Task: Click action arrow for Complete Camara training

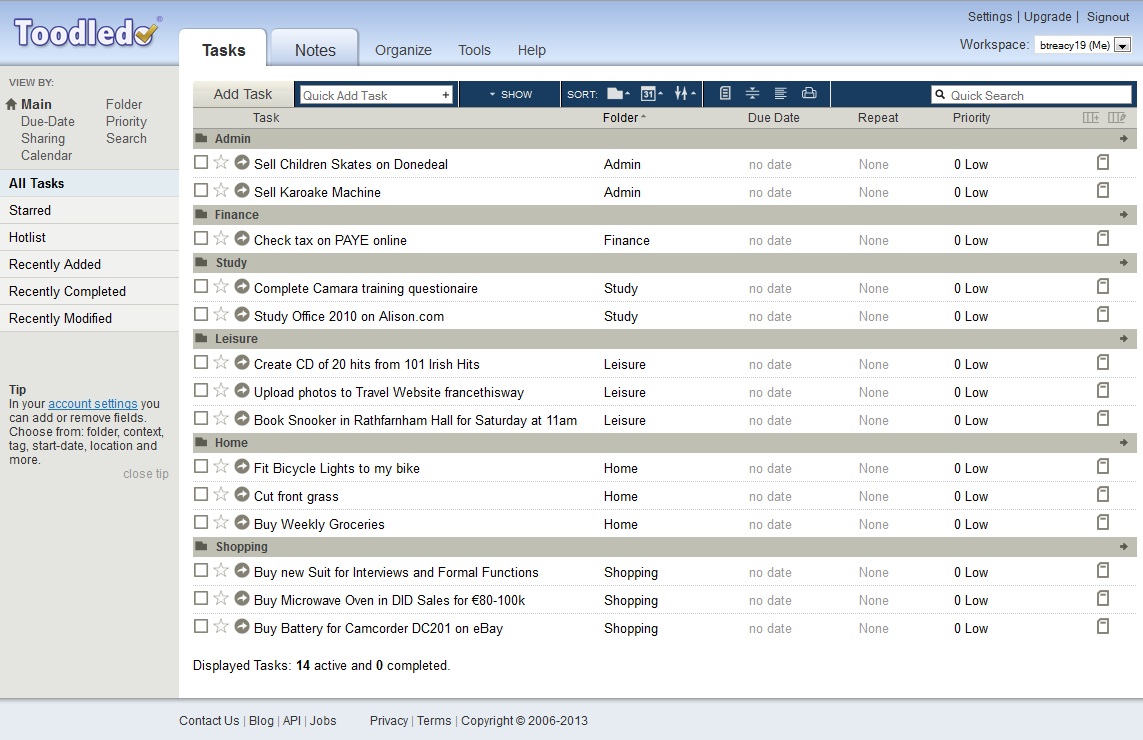Action: 242,287
